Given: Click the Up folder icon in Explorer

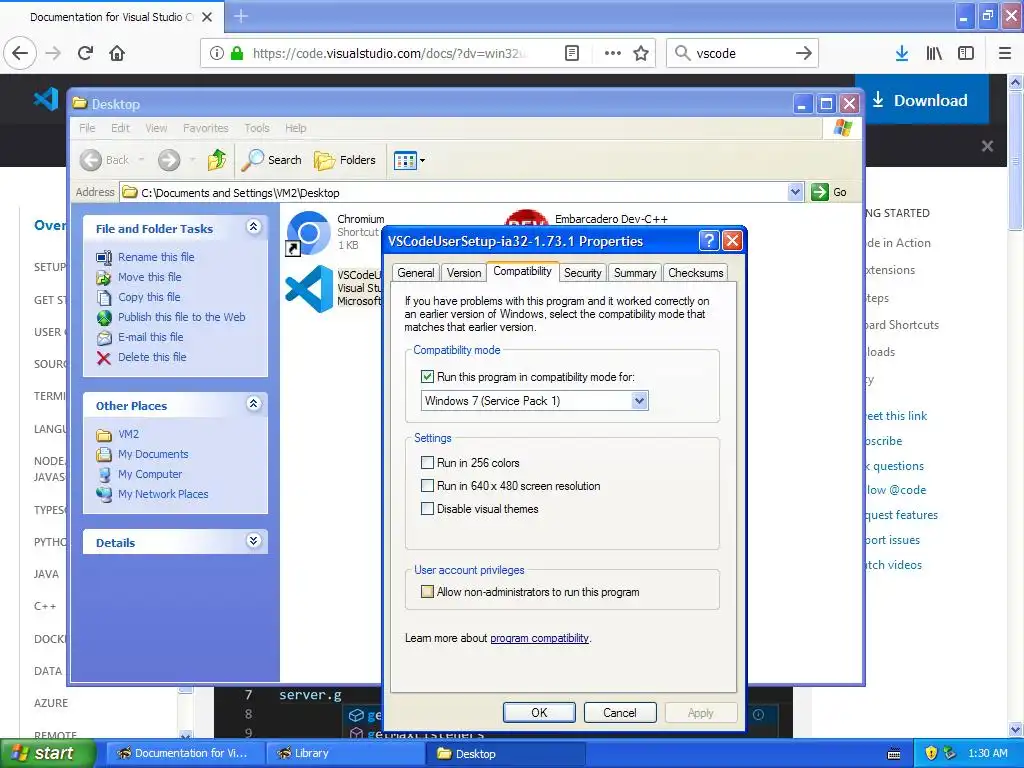Looking at the screenshot, I should coord(216,159).
